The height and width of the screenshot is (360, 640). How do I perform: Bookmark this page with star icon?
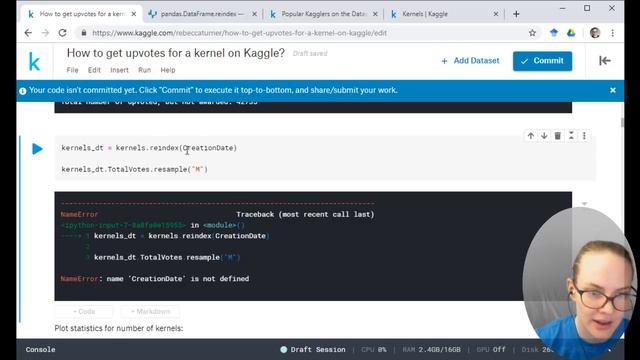tap(532, 33)
